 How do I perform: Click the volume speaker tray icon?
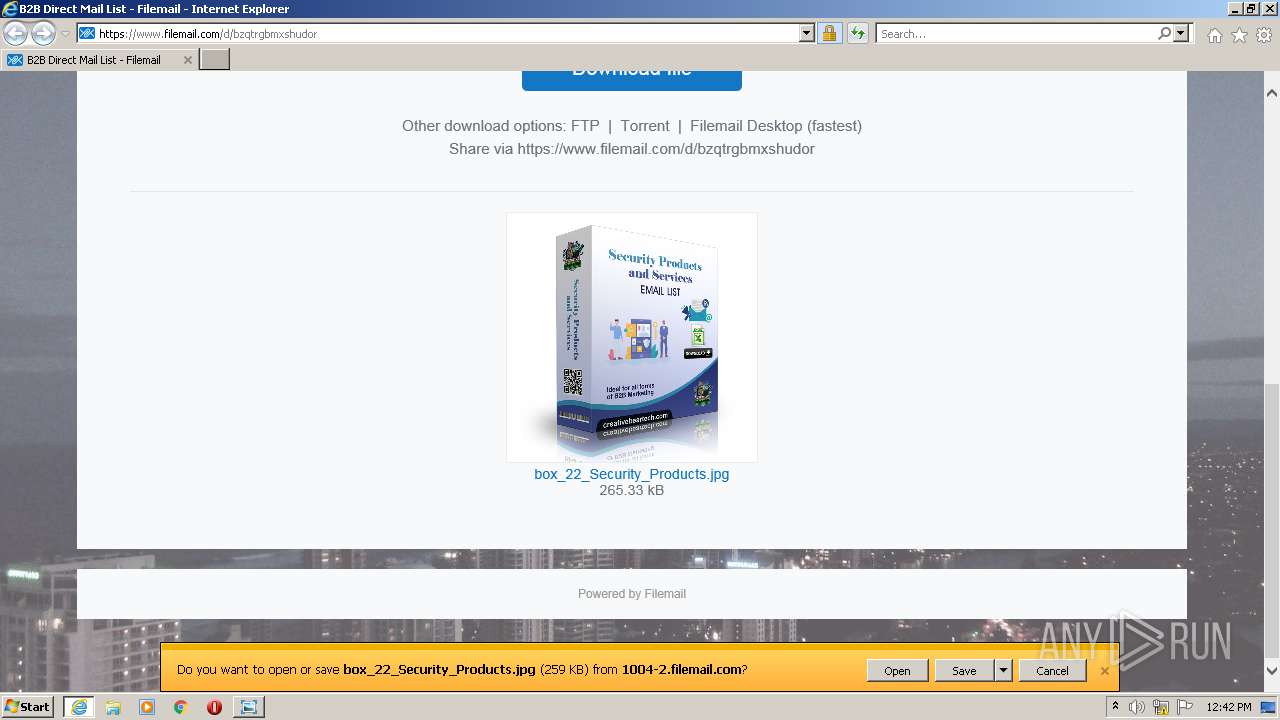pos(1137,707)
